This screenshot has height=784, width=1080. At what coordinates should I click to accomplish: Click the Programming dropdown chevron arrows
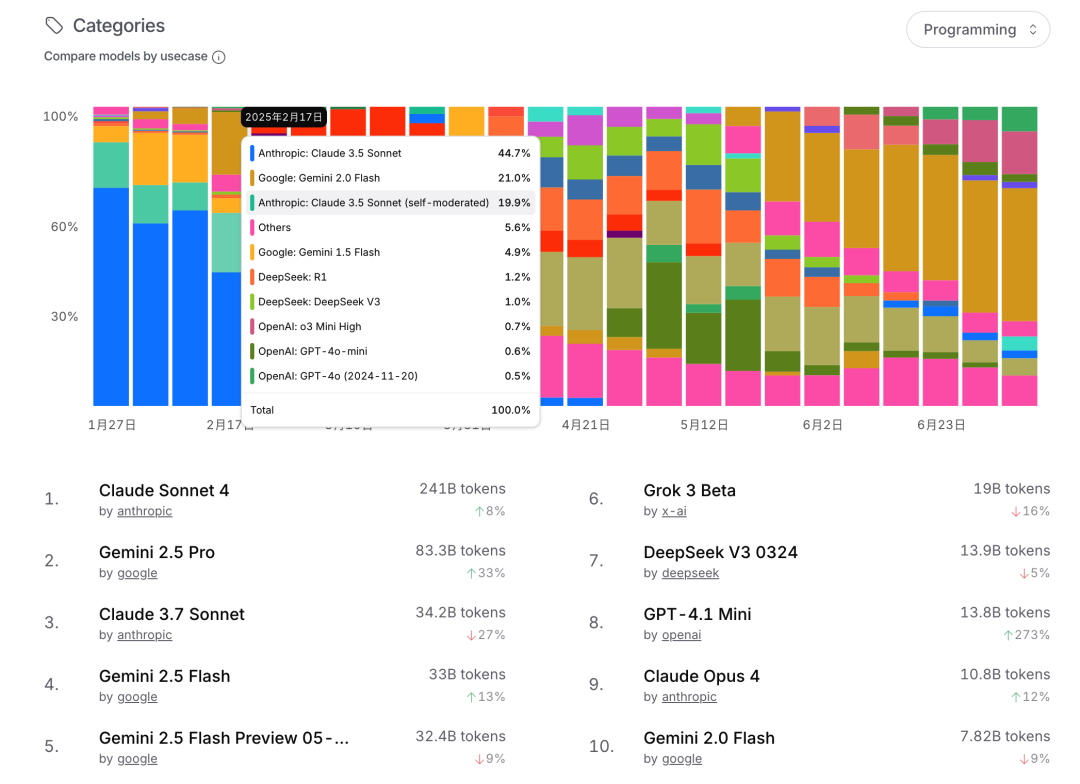pyautogui.click(x=1032, y=30)
